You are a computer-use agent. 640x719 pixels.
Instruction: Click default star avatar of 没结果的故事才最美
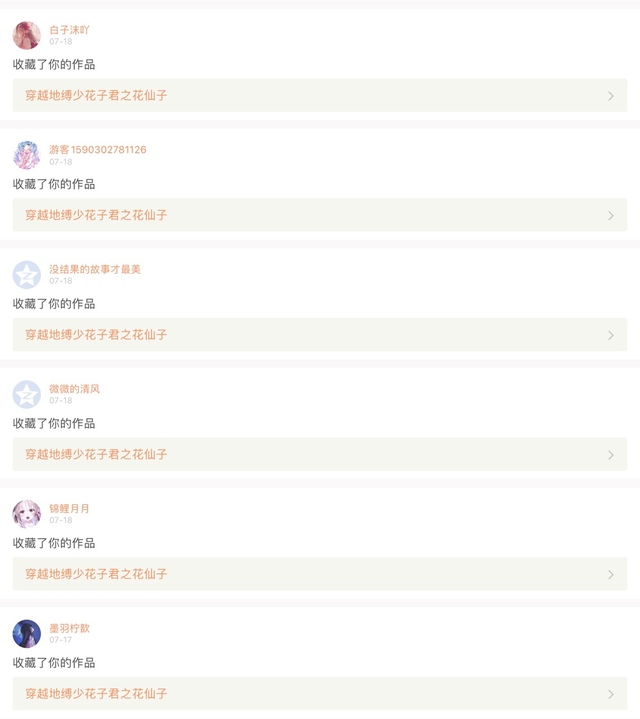click(27, 274)
